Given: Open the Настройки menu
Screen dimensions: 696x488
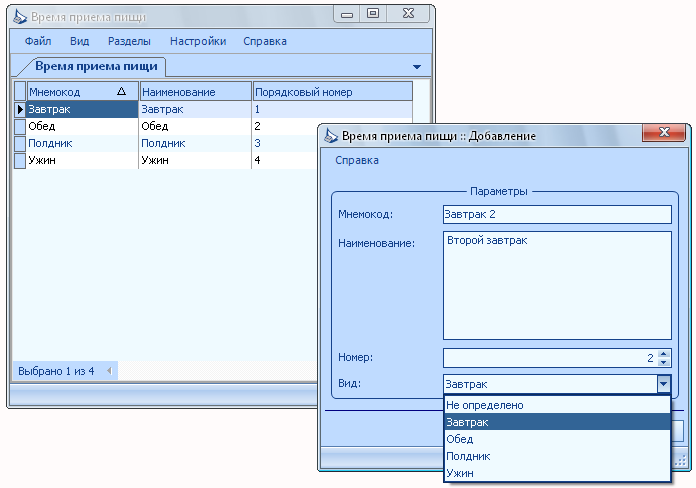Looking at the screenshot, I should [x=198, y=41].
